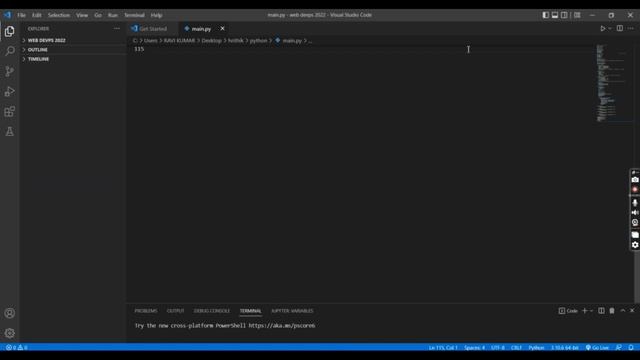Open the Edit menu
Screen dimensions: 640x360
pyautogui.click(x=37, y=15)
